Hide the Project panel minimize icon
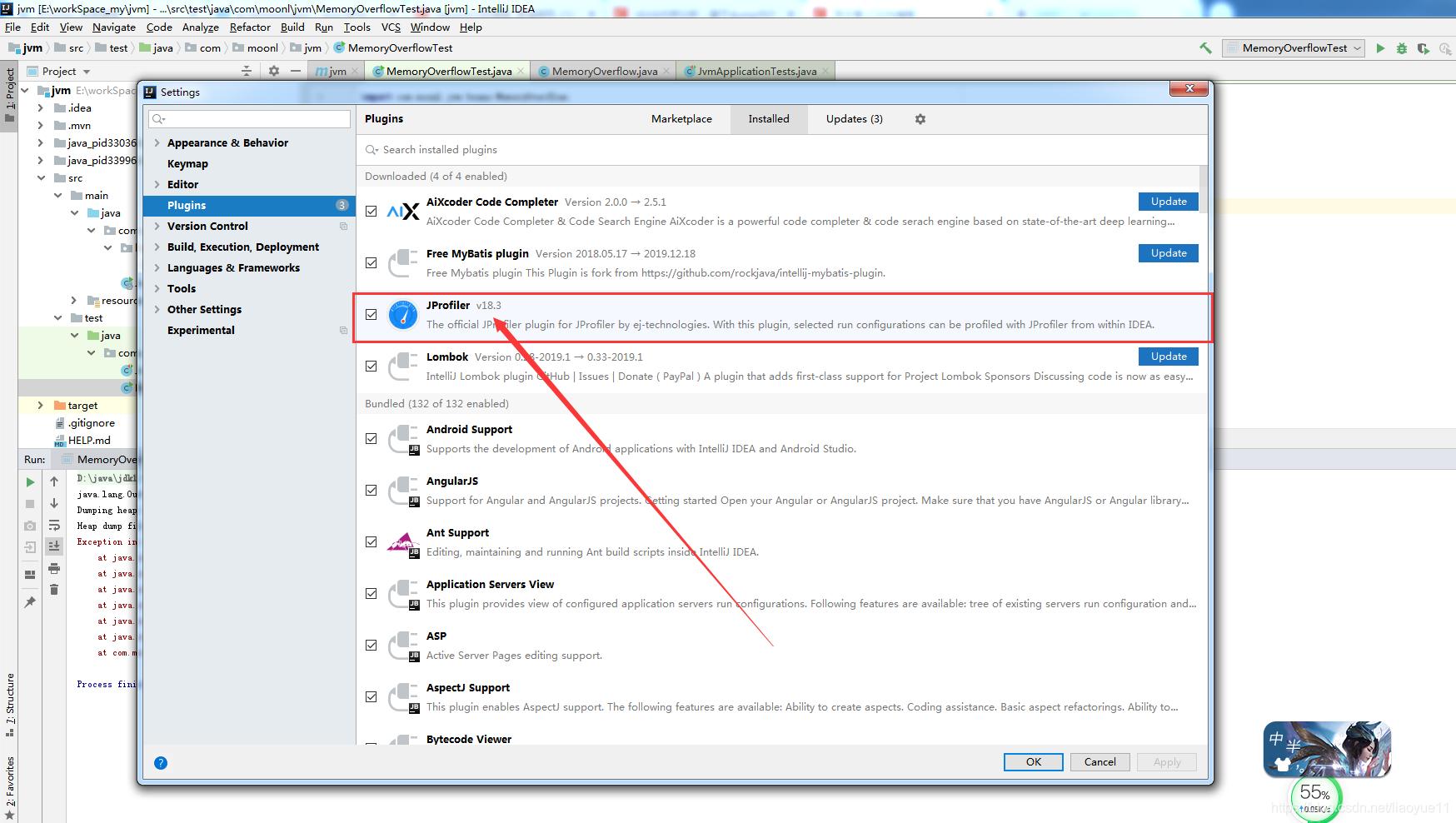This screenshot has height=823, width=1456. pyautogui.click(x=296, y=71)
